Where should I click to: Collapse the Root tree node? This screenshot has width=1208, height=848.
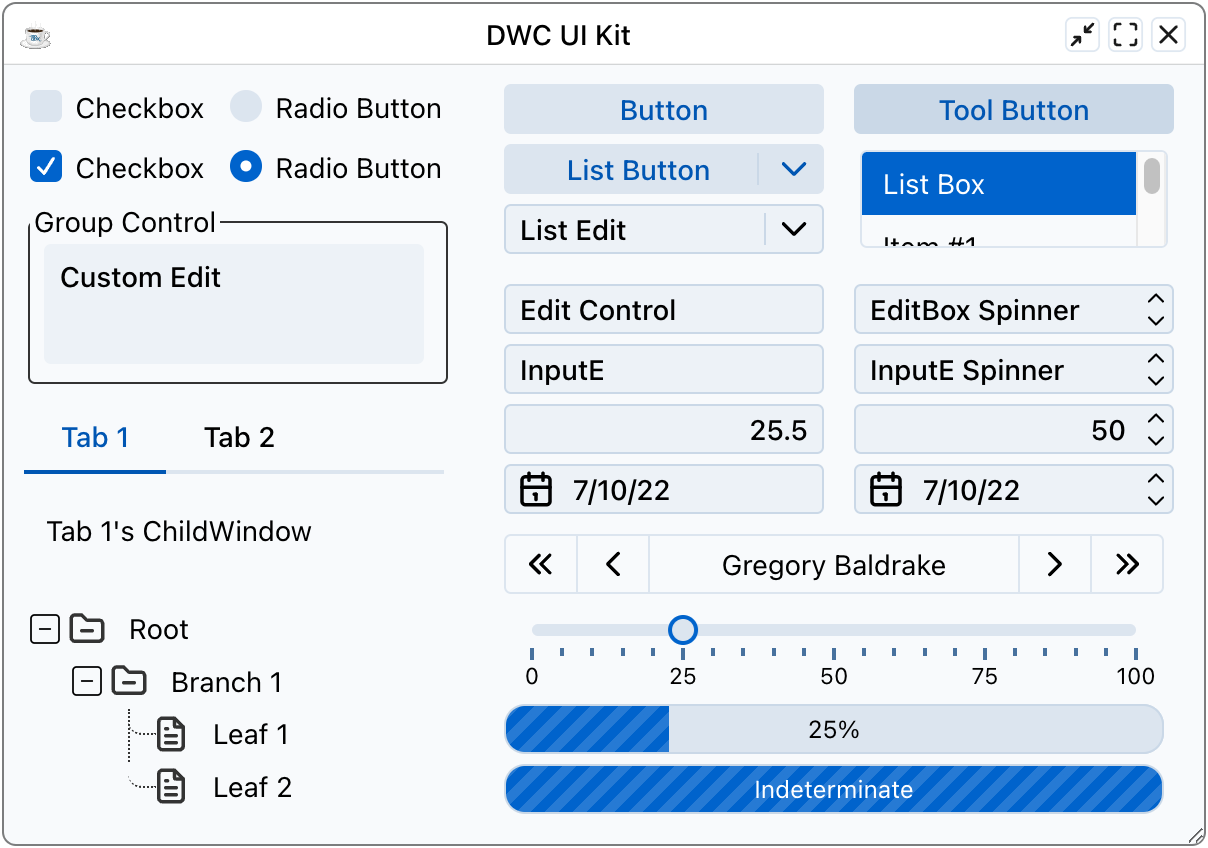point(45,629)
